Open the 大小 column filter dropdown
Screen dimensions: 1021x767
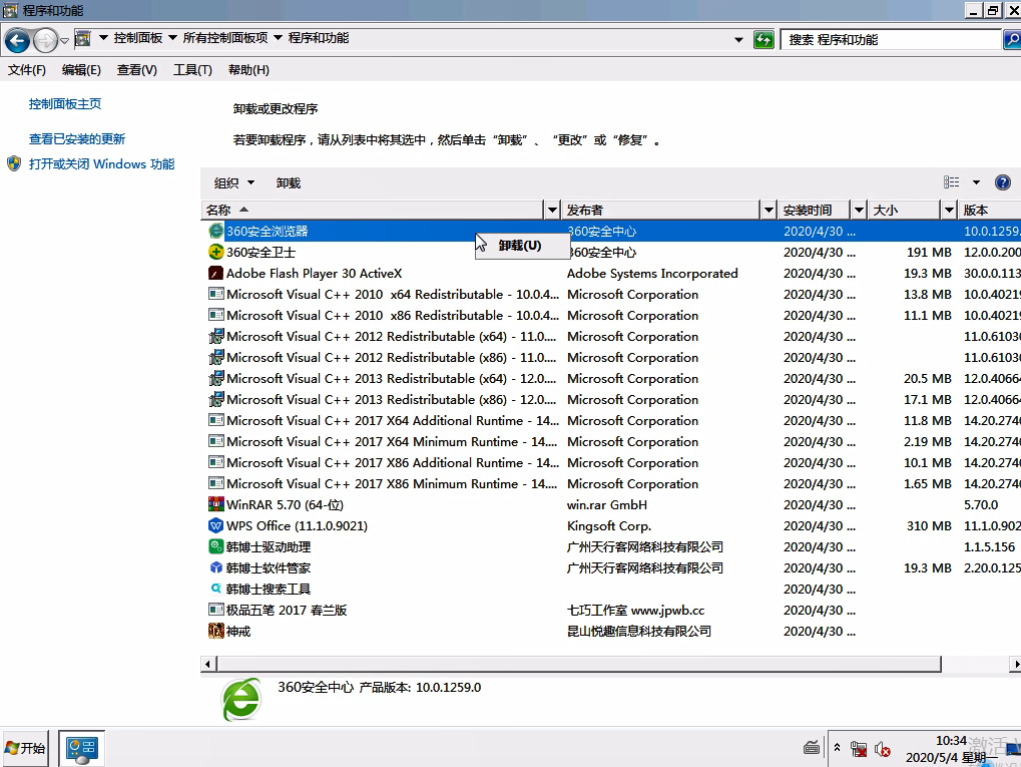(949, 210)
